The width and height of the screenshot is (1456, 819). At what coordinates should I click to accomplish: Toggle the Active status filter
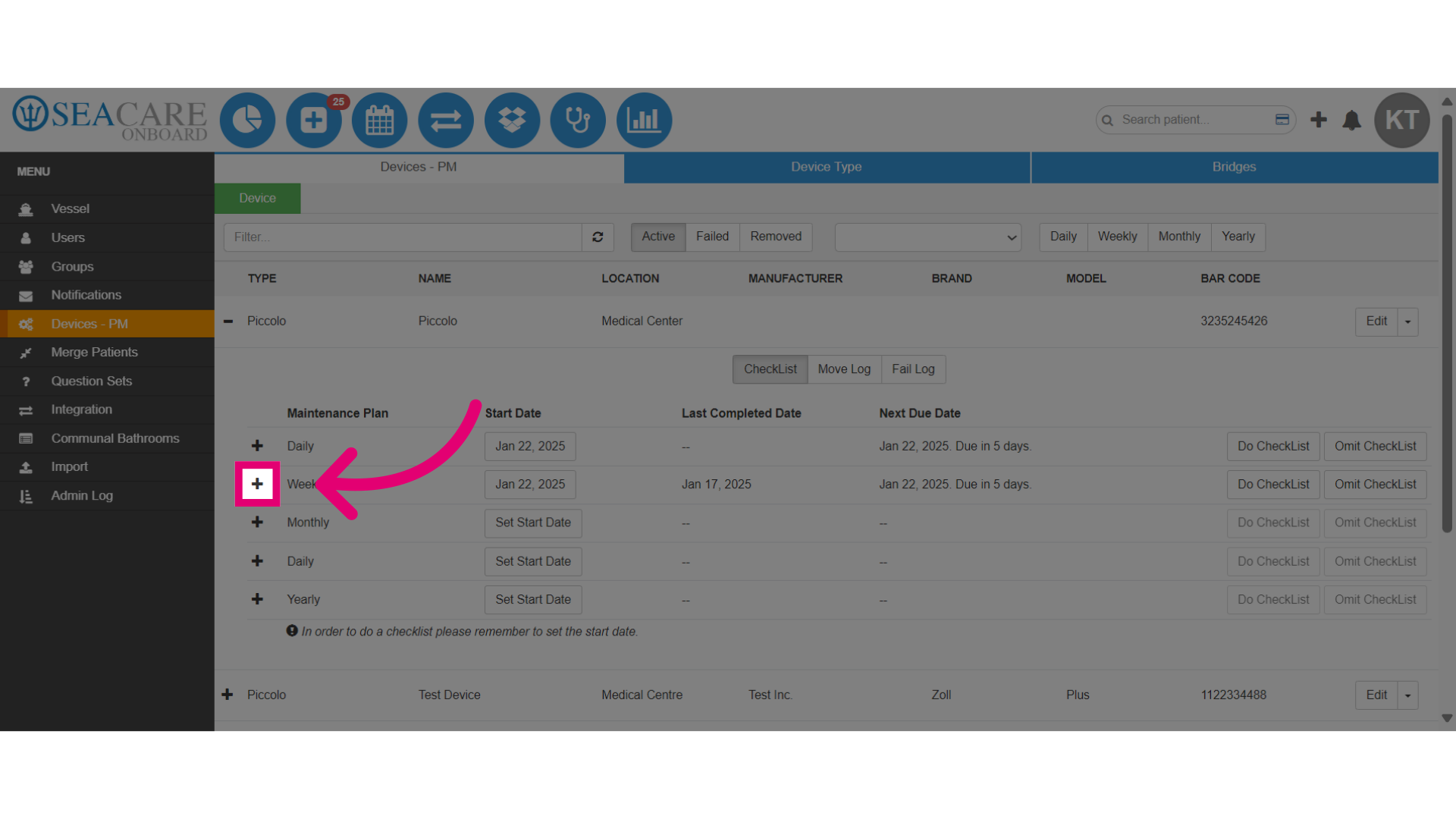[658, 237]
